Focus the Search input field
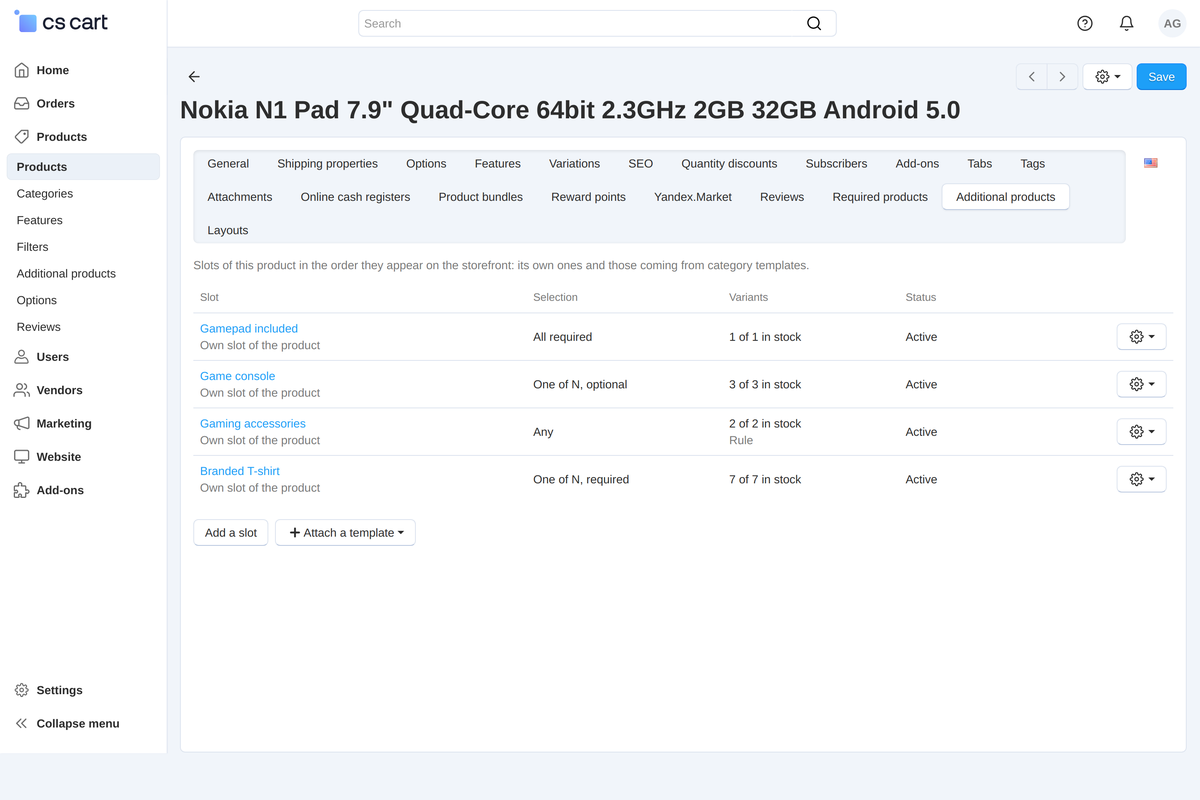This screenshot has width=1200, height=800. [x=597, y=23]
